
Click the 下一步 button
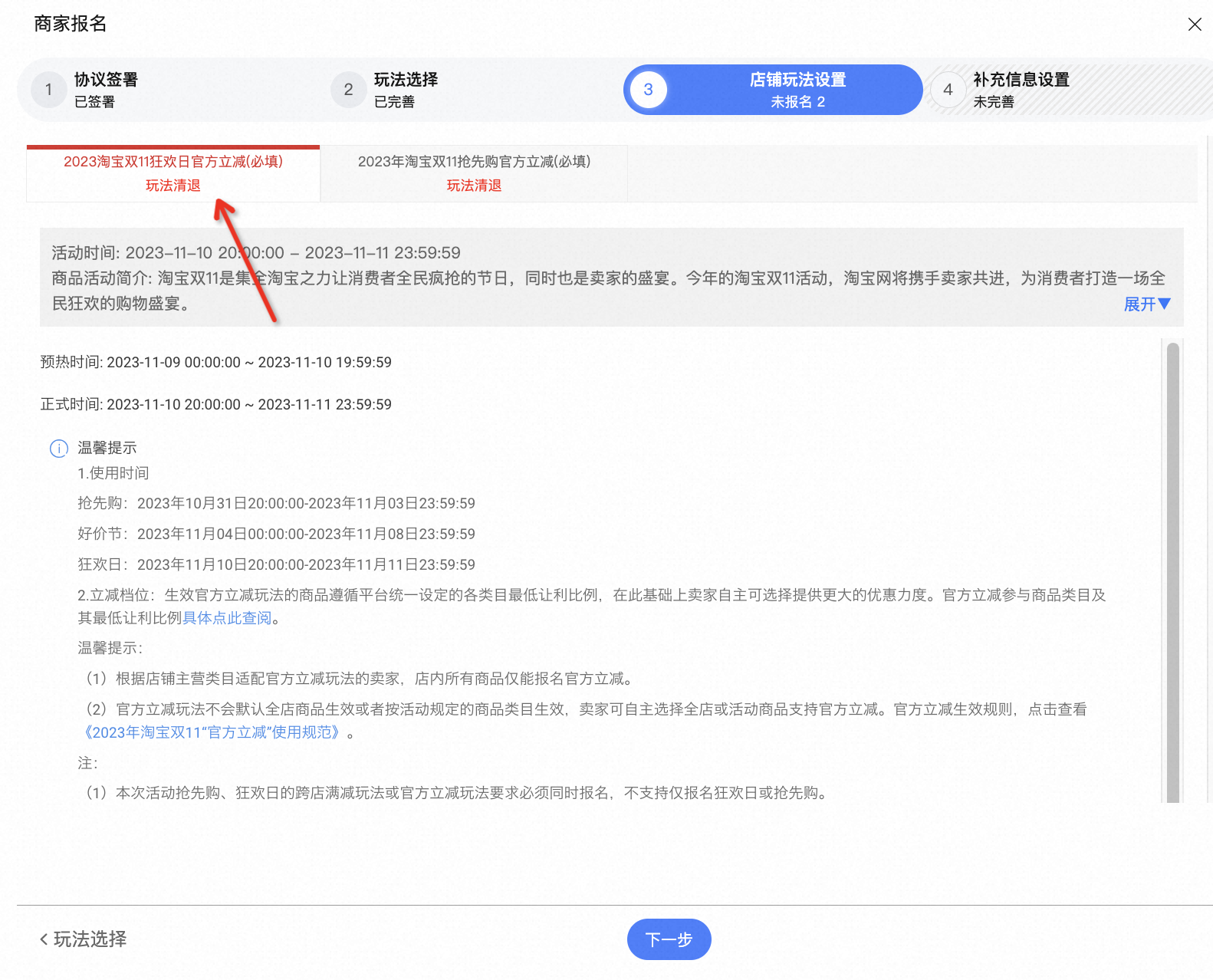[669, 939]
